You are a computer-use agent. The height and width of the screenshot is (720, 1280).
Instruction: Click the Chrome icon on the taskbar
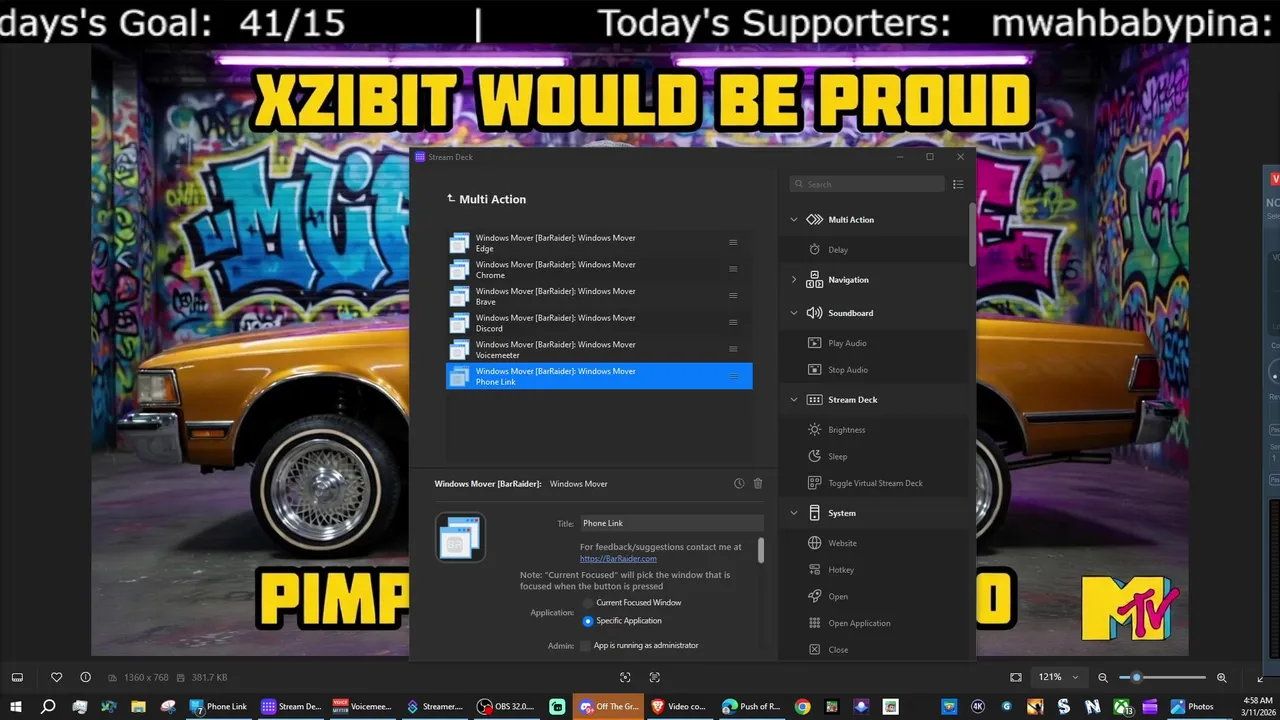(x=802, y=706)
